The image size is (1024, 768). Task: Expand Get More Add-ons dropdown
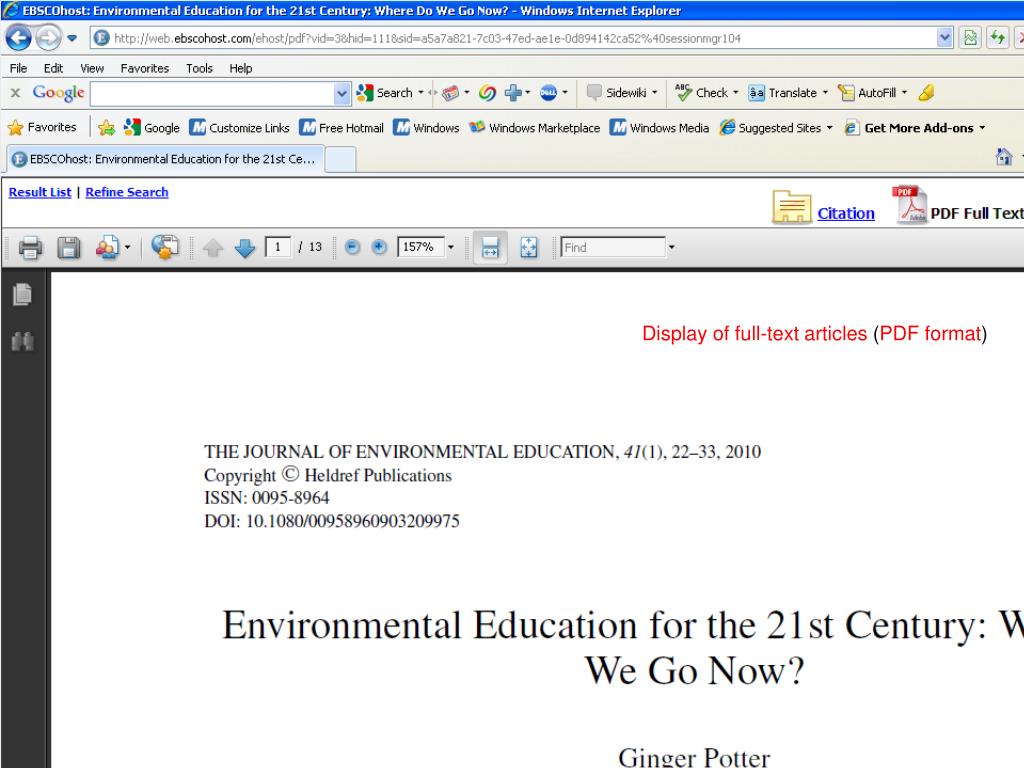[982, 128]
